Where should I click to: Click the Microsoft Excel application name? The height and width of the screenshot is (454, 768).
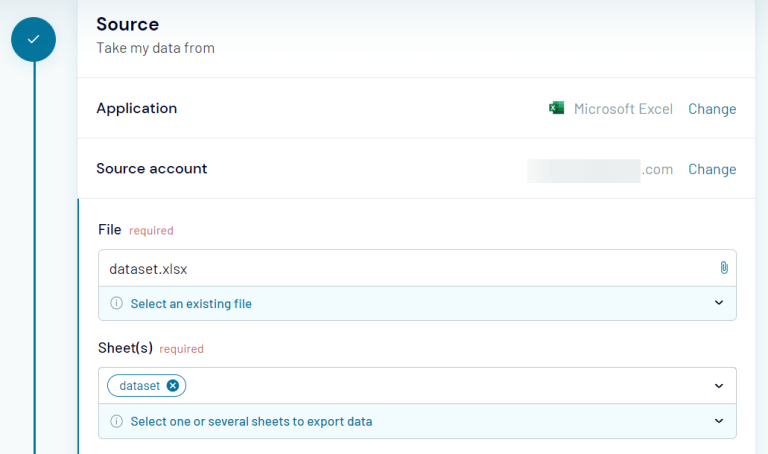(x=623, y=109)
